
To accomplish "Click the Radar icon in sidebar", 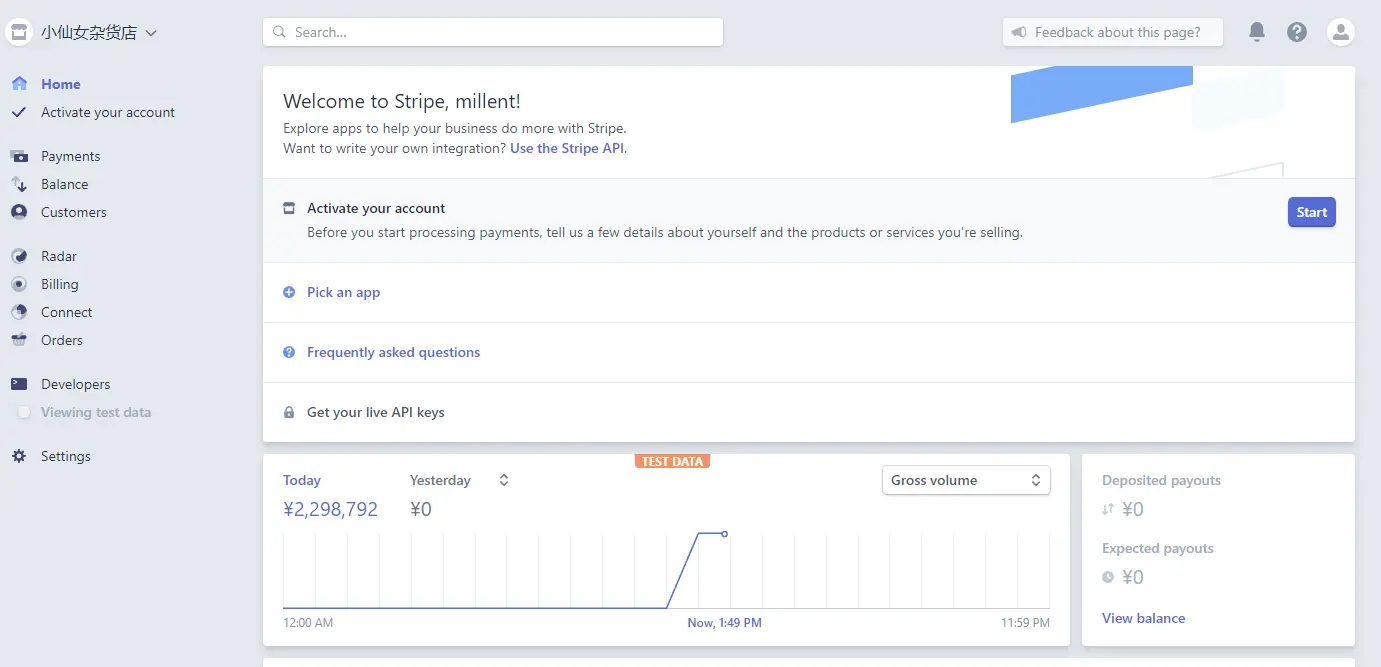I will pos(19,256).
